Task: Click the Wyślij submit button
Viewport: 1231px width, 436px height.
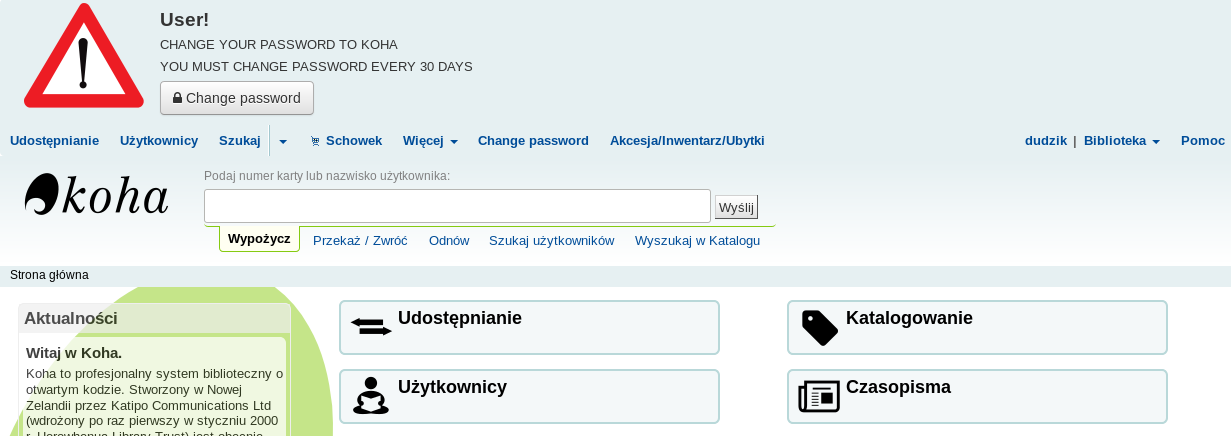Action: [736, 207]
